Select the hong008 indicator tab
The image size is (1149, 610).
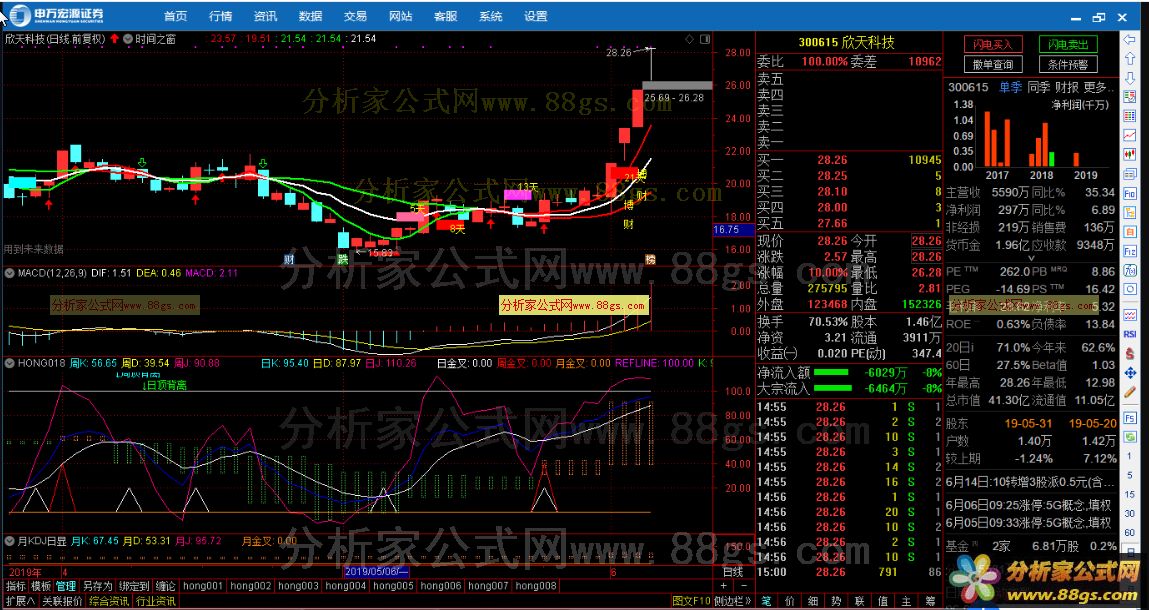(536, 586)
